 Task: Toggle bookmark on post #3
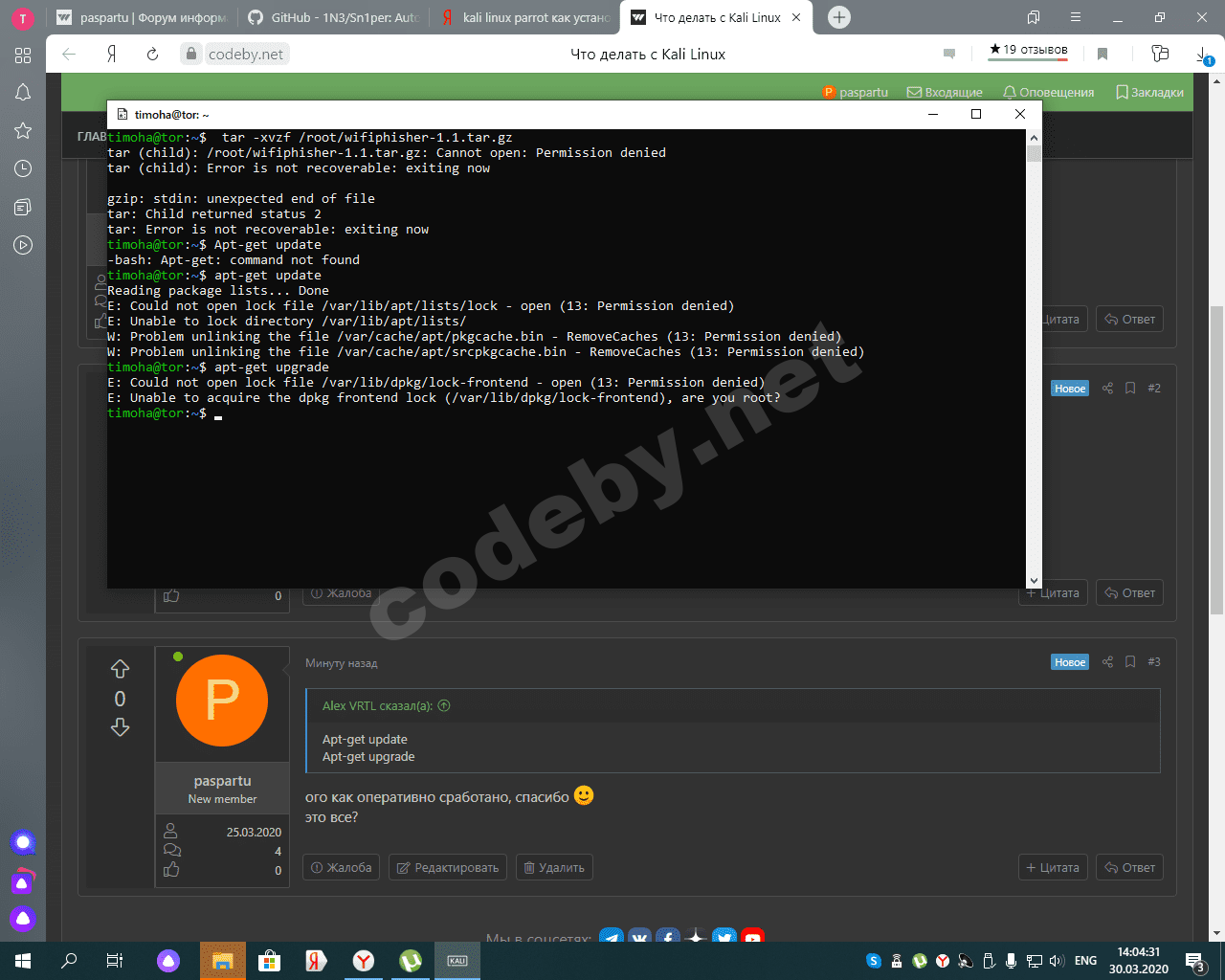point(1130,662)
